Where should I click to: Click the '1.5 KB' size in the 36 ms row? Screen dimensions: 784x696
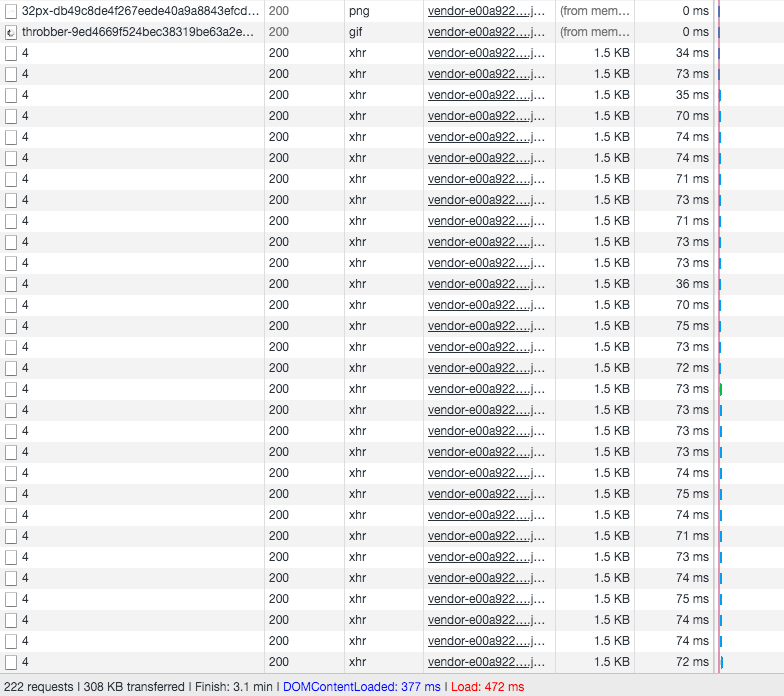click(x=612, y=284)
